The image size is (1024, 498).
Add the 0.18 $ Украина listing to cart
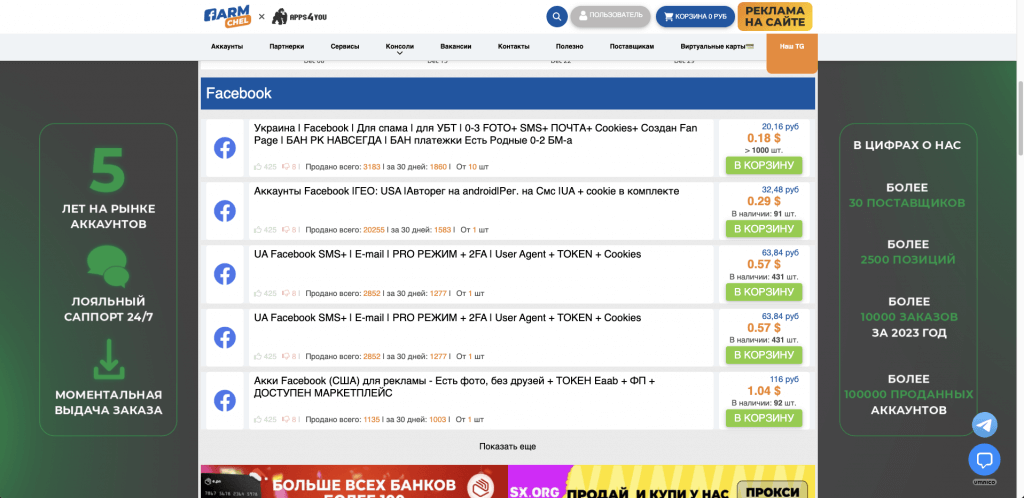(763, 165)
